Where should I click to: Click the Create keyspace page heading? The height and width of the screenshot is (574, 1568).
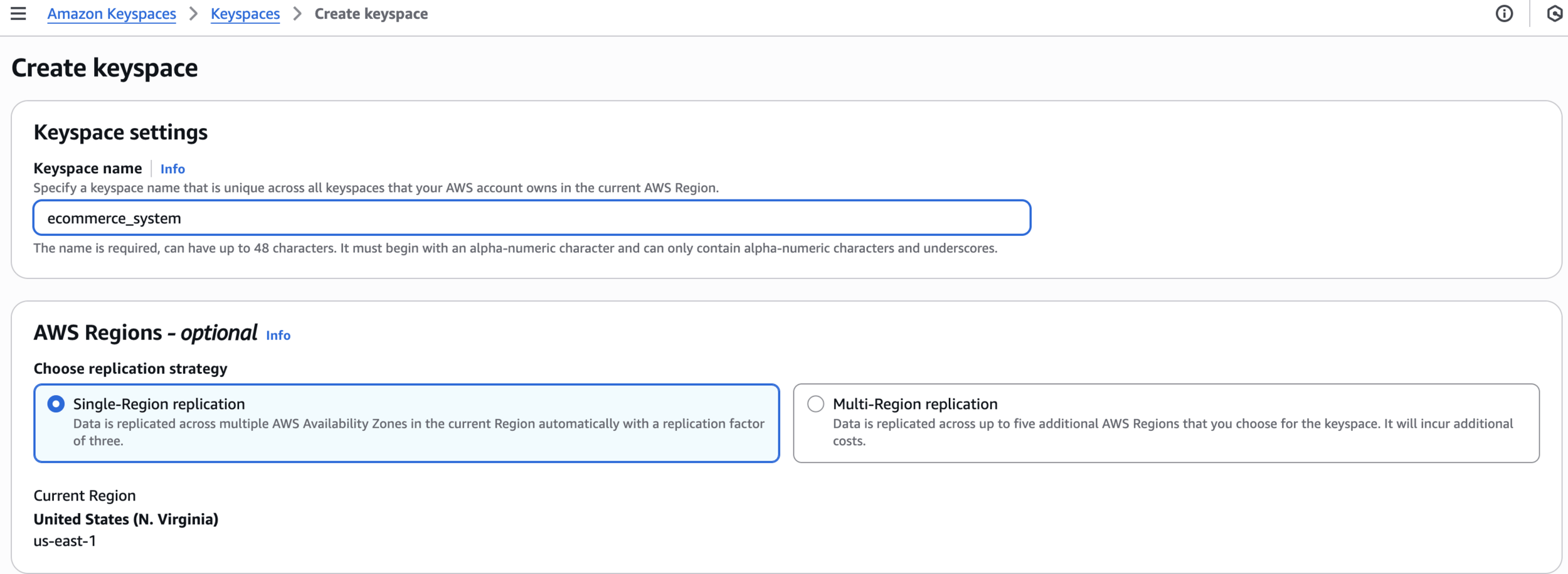coord(105,68)
